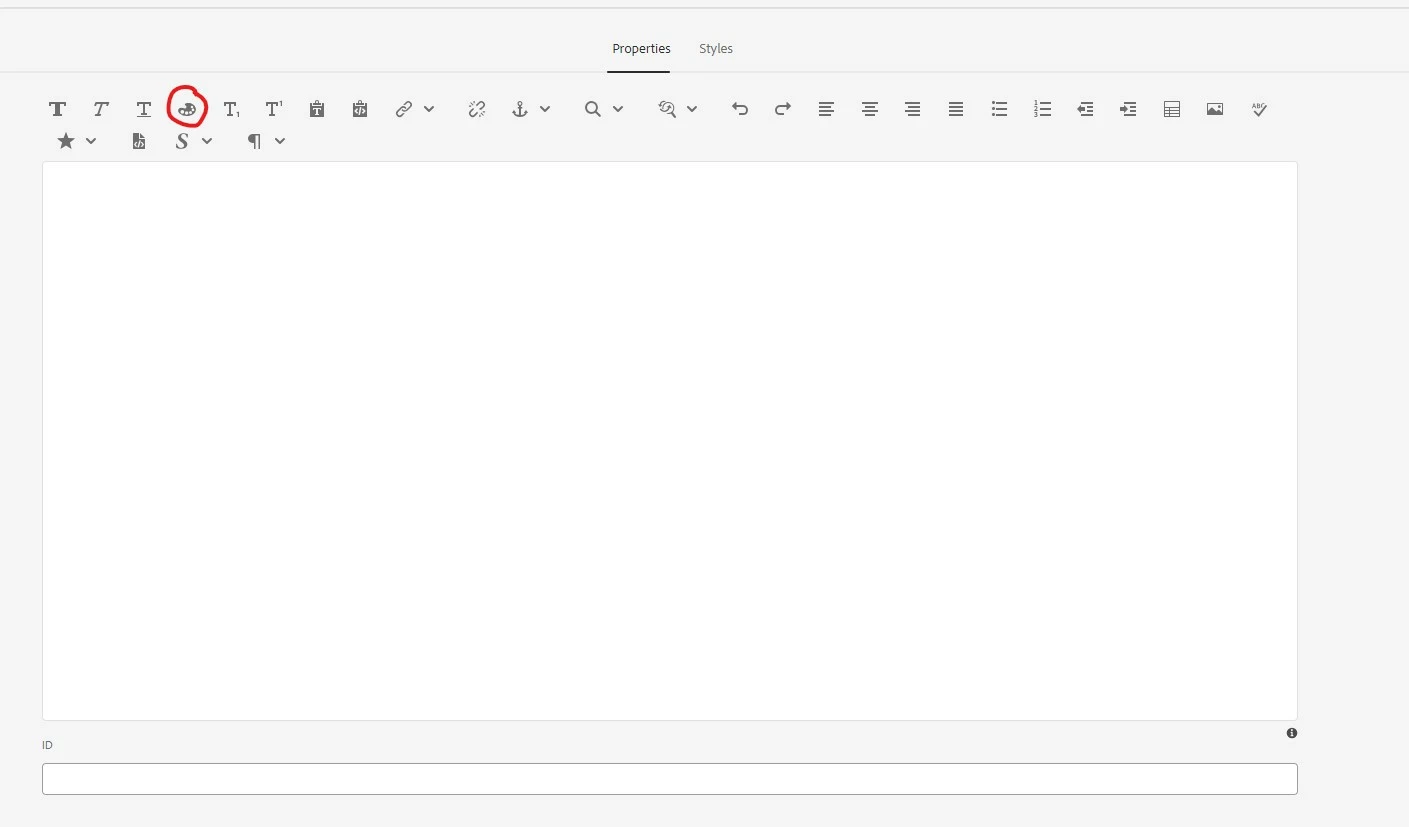Decrease indent with outdent icon
This screenshot has height=827, width=1409.
click(x=1085, y=109)
